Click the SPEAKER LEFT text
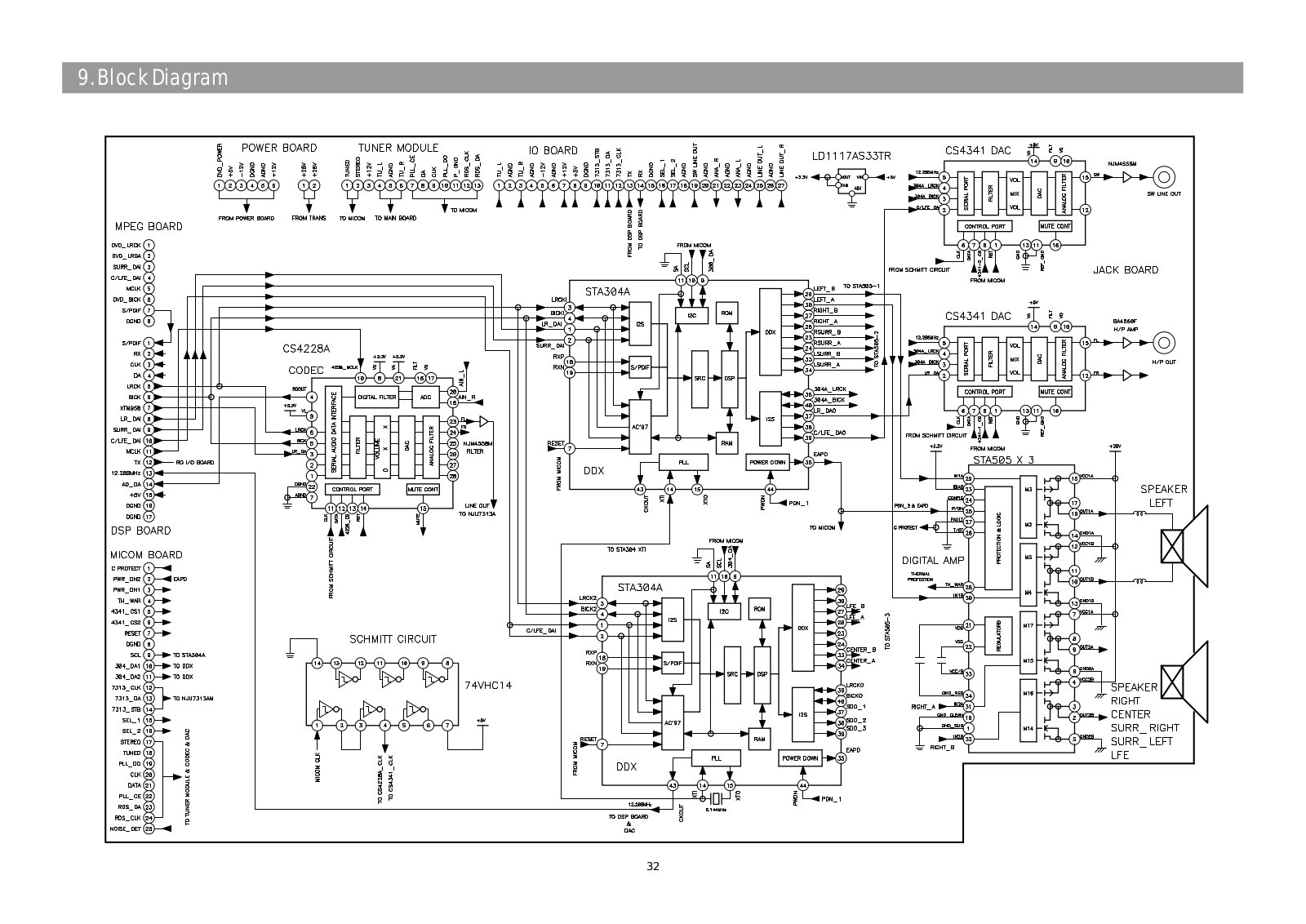The width and height of the screenshot is (1306, 924). (x=1163, y=495)
